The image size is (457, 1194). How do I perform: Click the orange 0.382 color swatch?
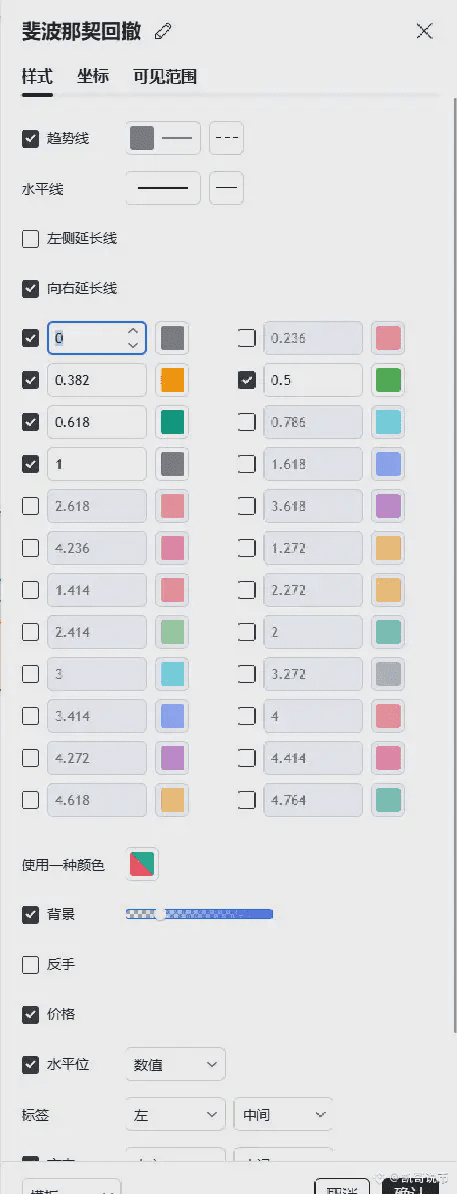click(173, 380)
